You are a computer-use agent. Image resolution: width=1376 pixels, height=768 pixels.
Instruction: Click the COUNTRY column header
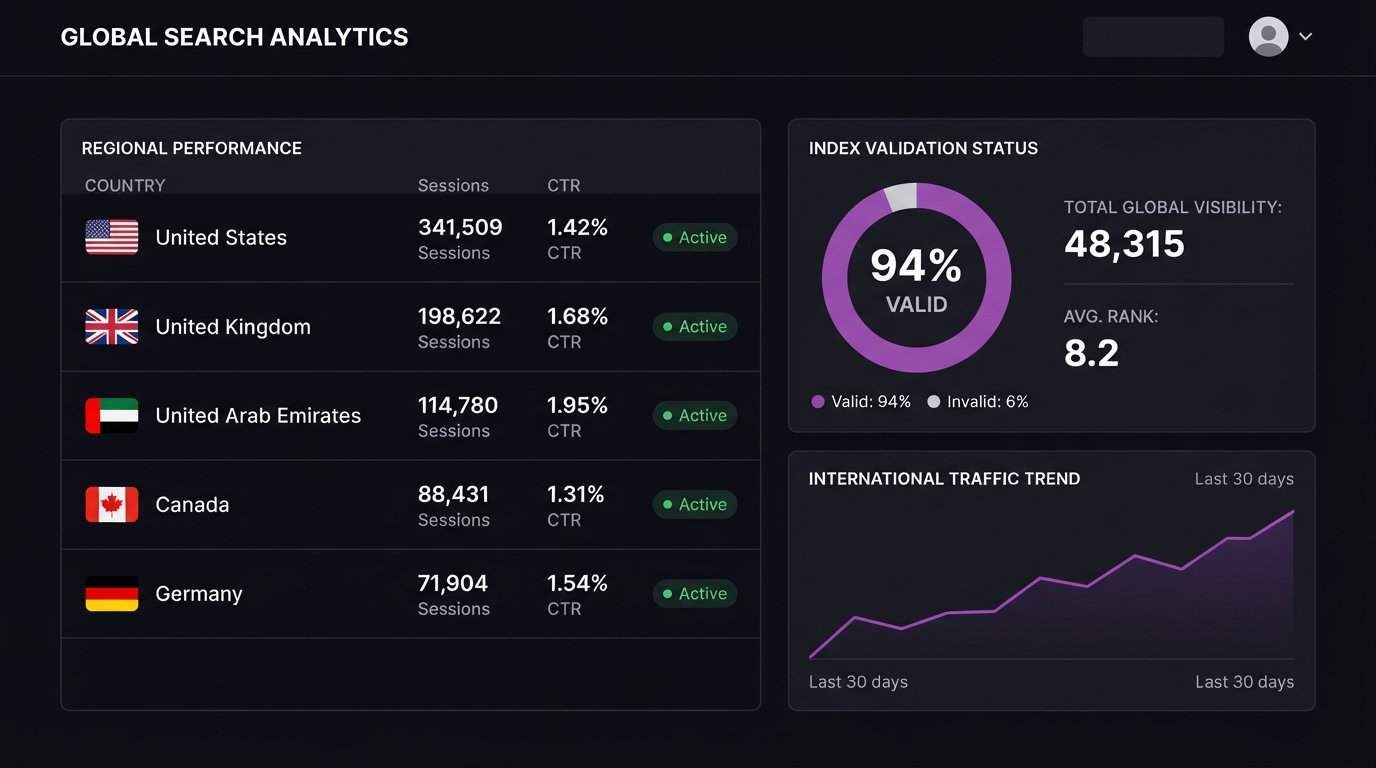click(x=125, y=185)
